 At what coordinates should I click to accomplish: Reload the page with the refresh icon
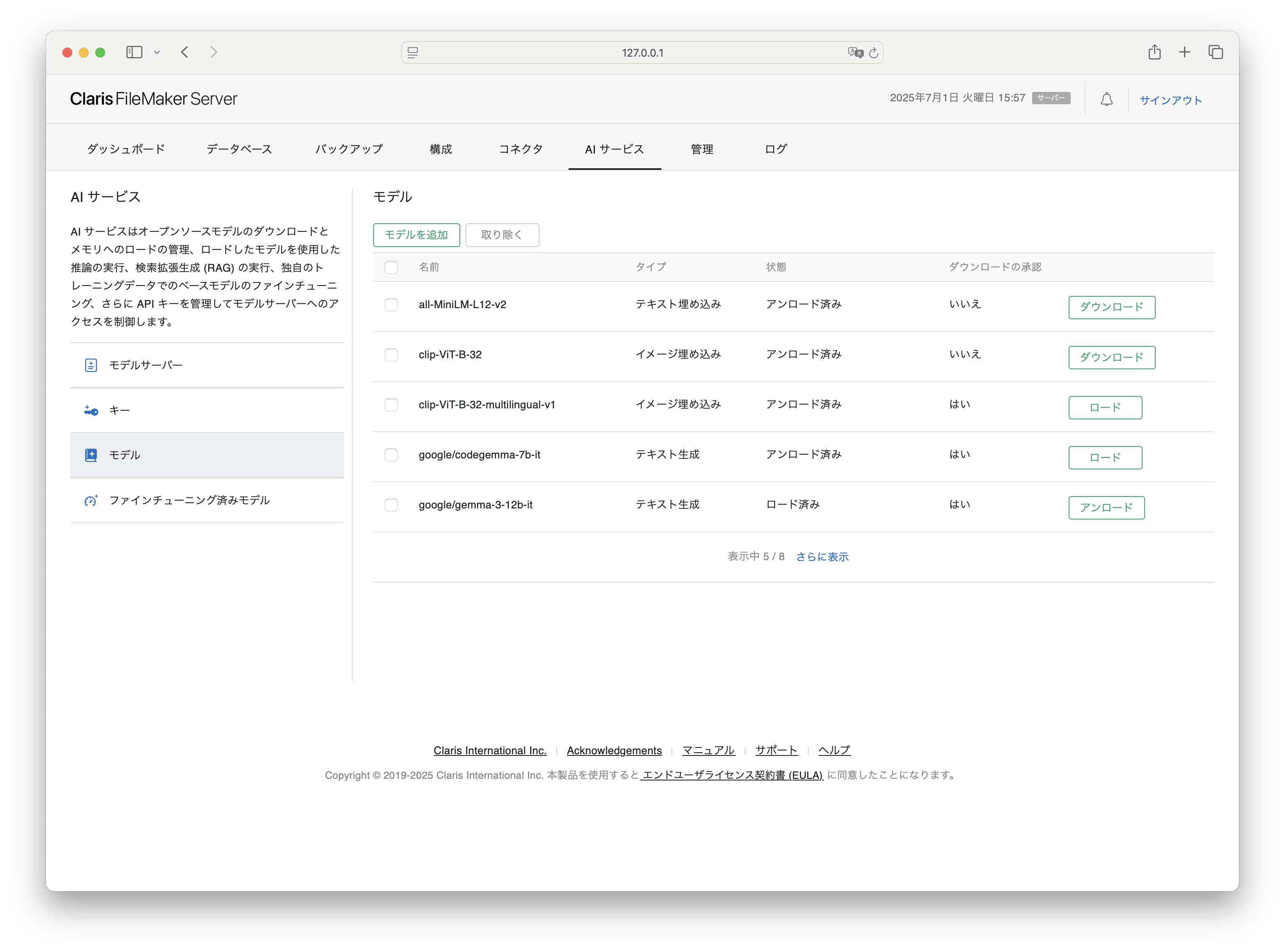click(x=873, y=53)
